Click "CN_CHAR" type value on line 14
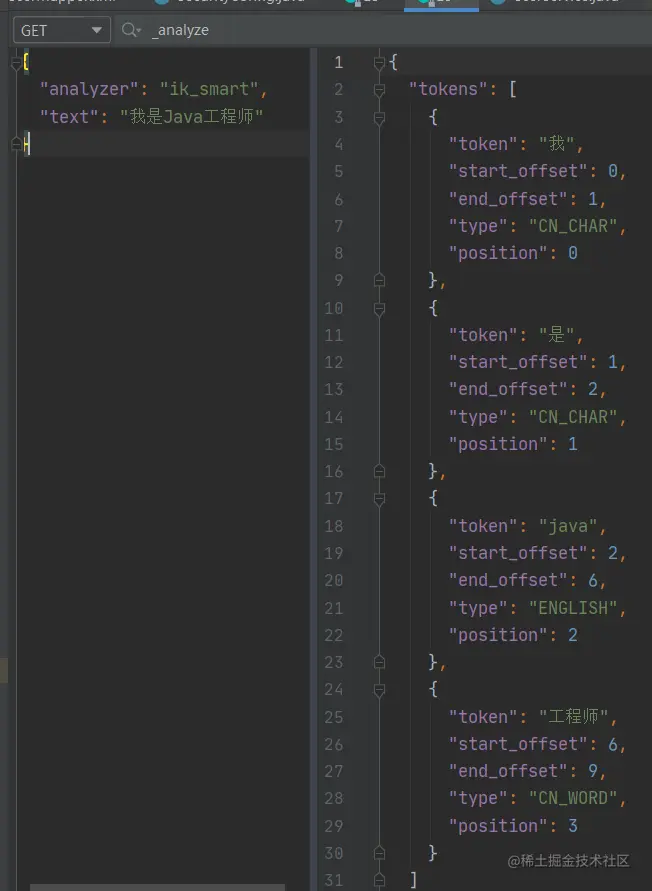 (x=573, y=417)
